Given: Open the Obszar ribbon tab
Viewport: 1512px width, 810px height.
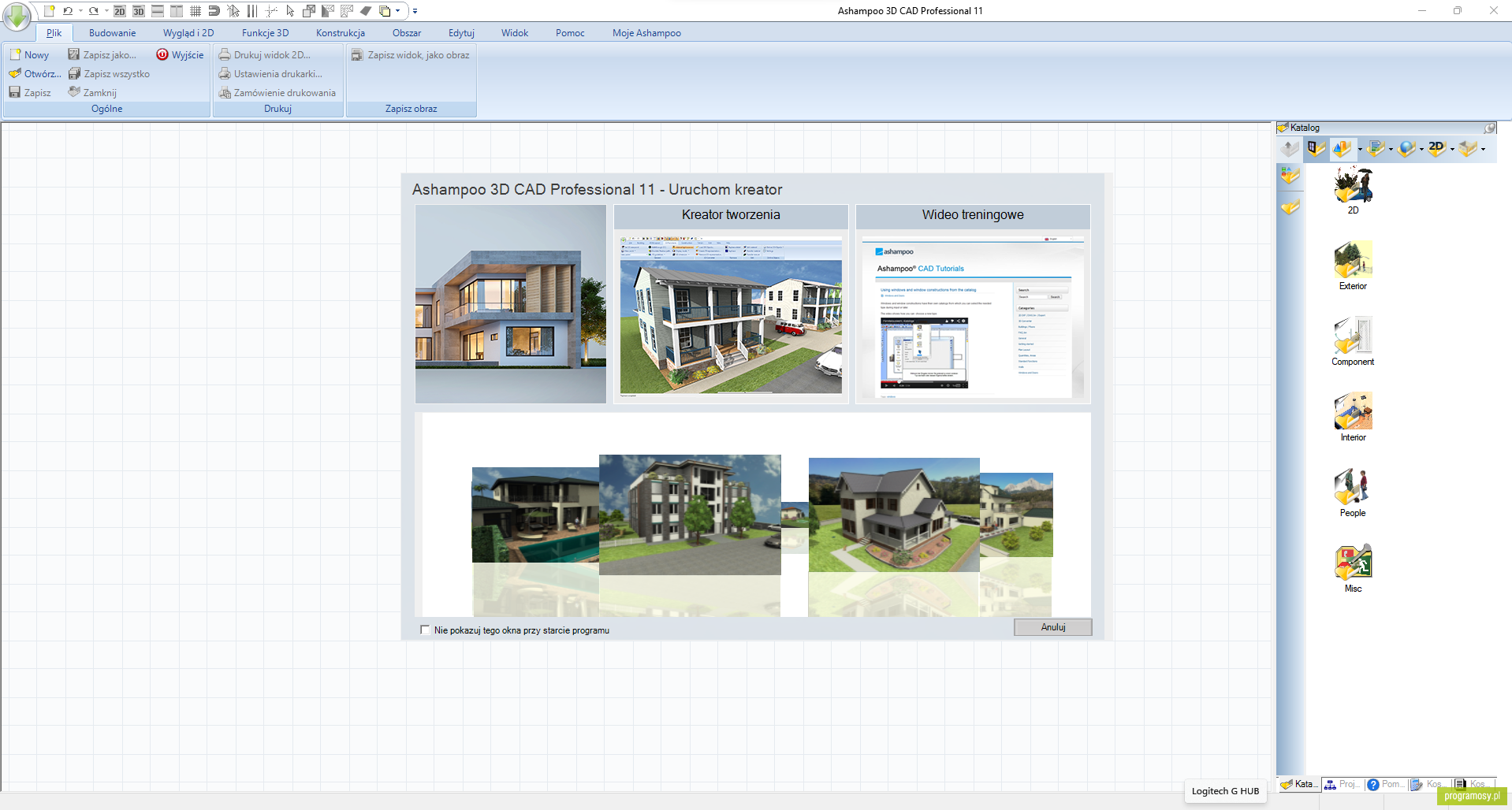Looking at the screenshot, I should tap(407, 33).
